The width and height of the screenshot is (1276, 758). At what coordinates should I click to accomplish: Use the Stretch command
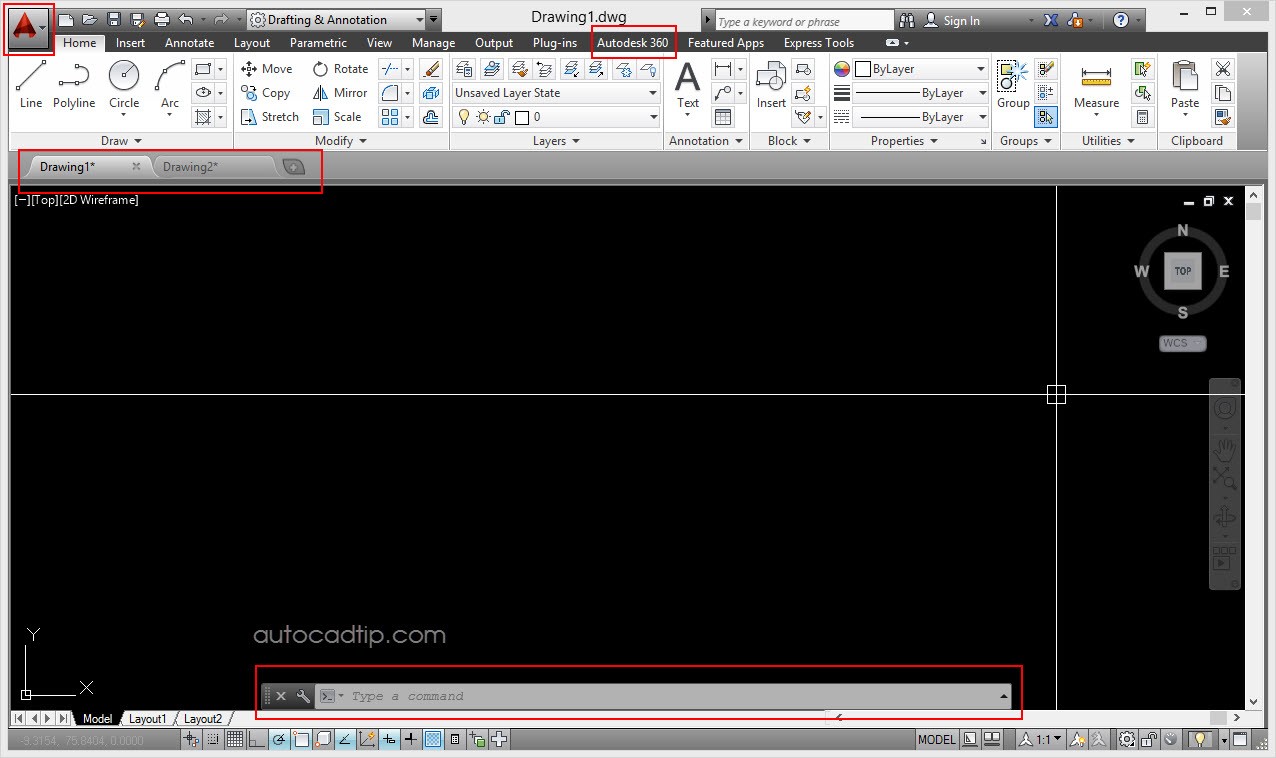pyautogui.click(x=270, y=117)
